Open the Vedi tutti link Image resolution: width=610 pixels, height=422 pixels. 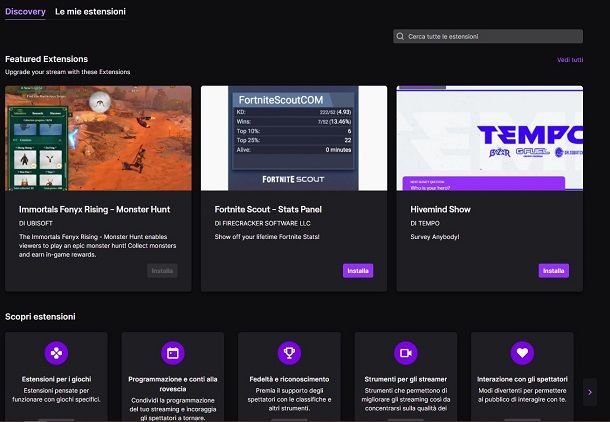click(x=570, y=60)
